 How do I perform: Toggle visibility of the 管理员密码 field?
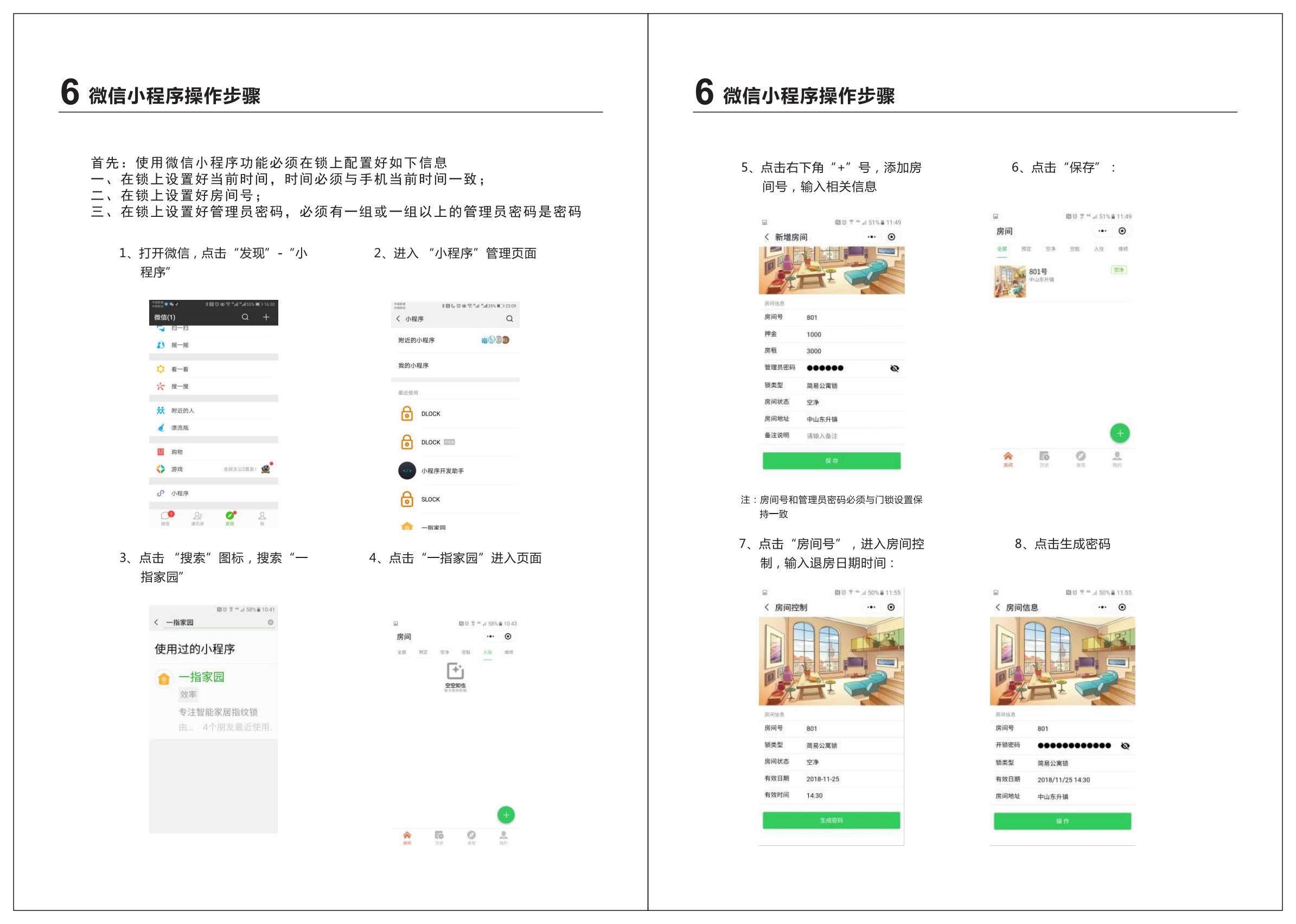click(894, 368)
